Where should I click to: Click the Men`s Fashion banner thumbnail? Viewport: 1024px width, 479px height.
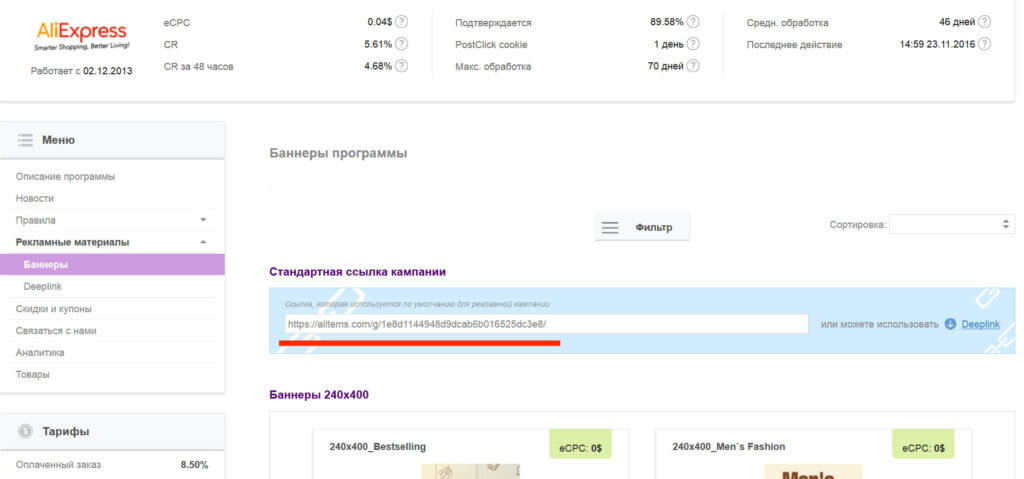pyautogui.click(x=813, y=471)
